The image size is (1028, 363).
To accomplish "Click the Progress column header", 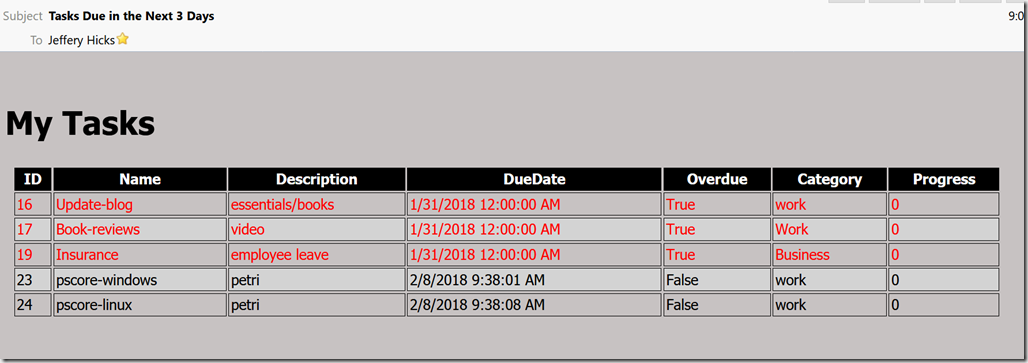I will (944, 180).
